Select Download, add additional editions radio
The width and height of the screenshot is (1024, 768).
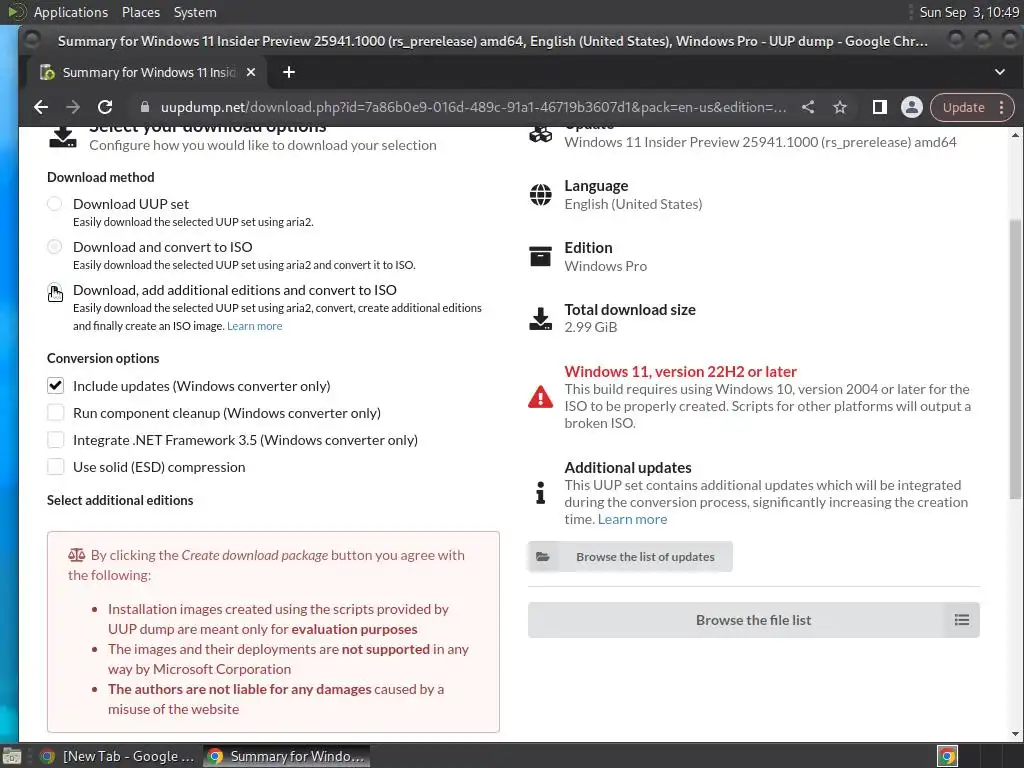55,290
